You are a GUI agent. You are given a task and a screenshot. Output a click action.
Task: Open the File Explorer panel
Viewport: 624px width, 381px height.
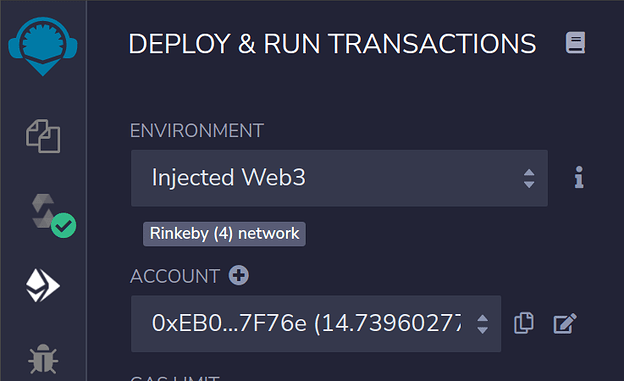pyautogui.click(x=43, y=136)
